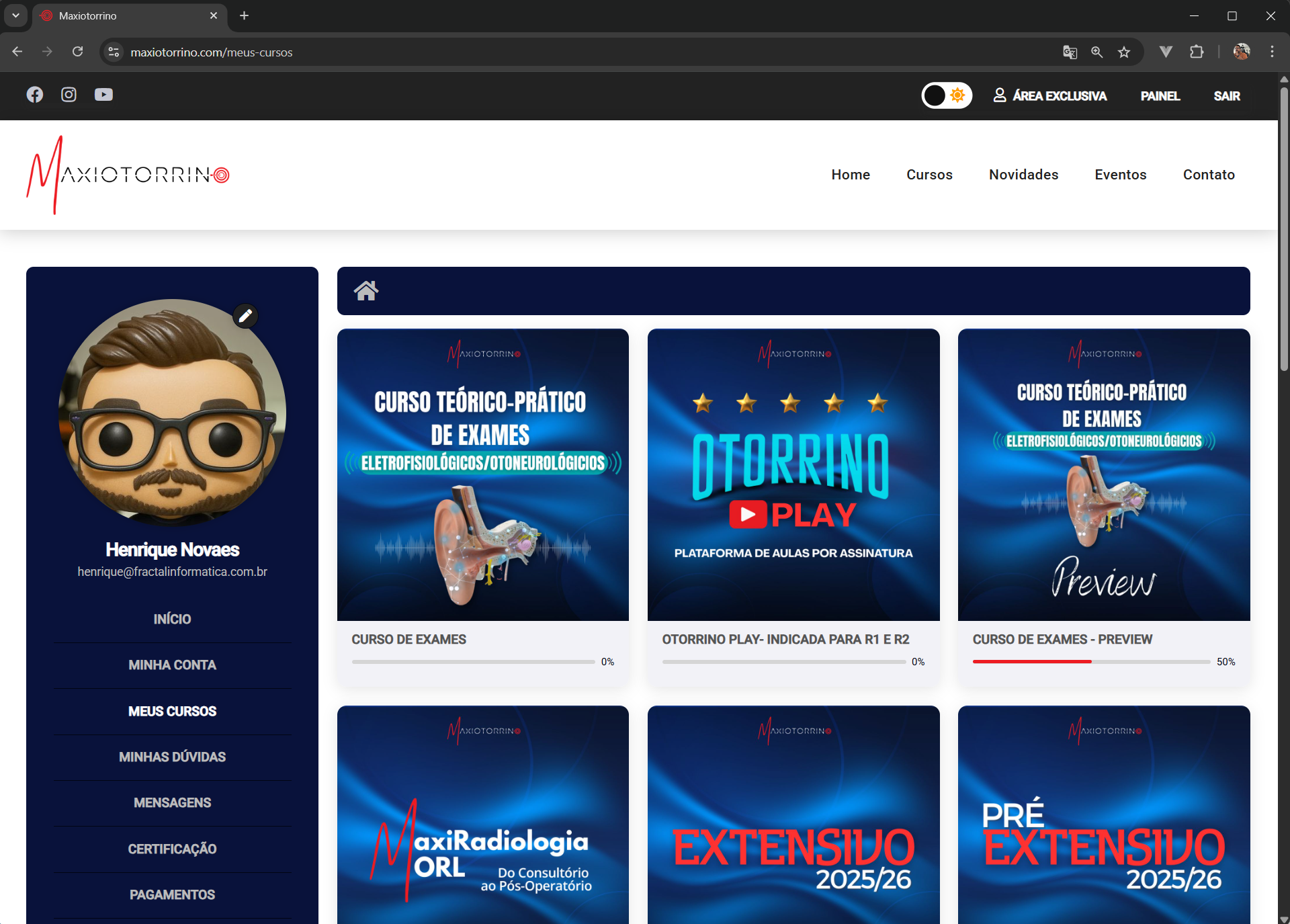Viewport: 1290px width, 924px height.
Task: Click the profile avatar picture
Action: click(173, 413)
